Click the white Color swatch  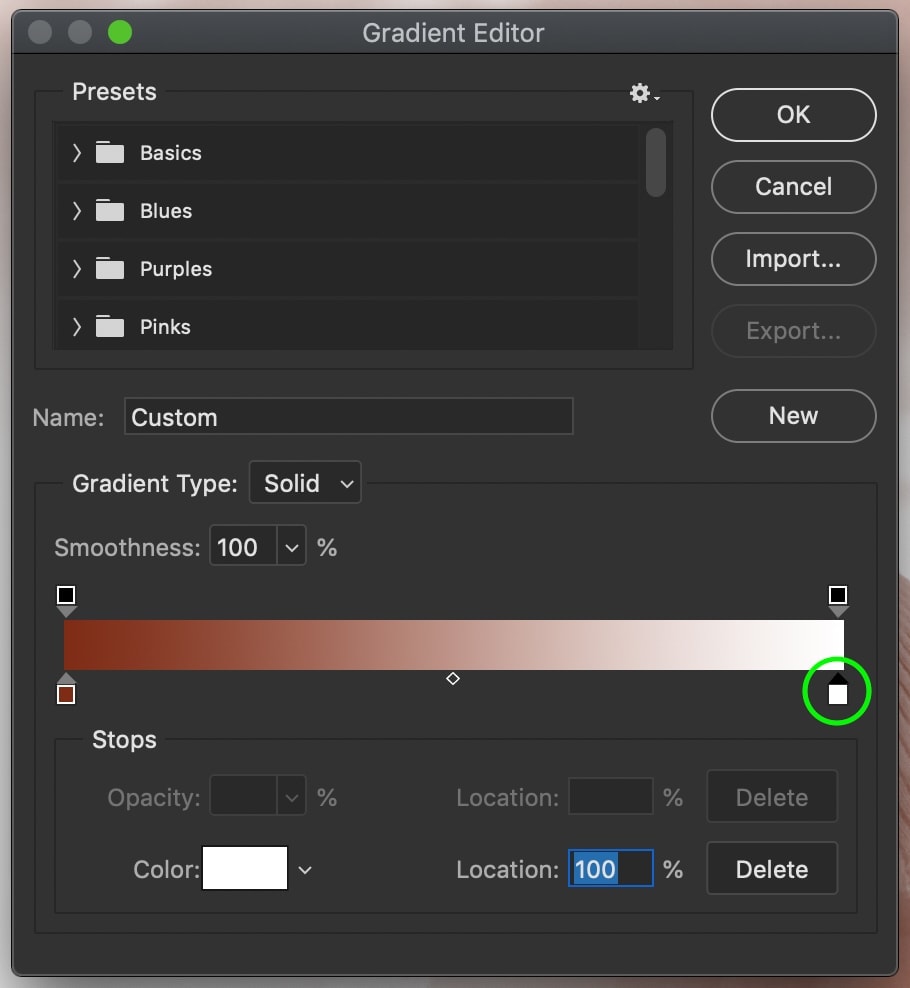pos(245,868)
